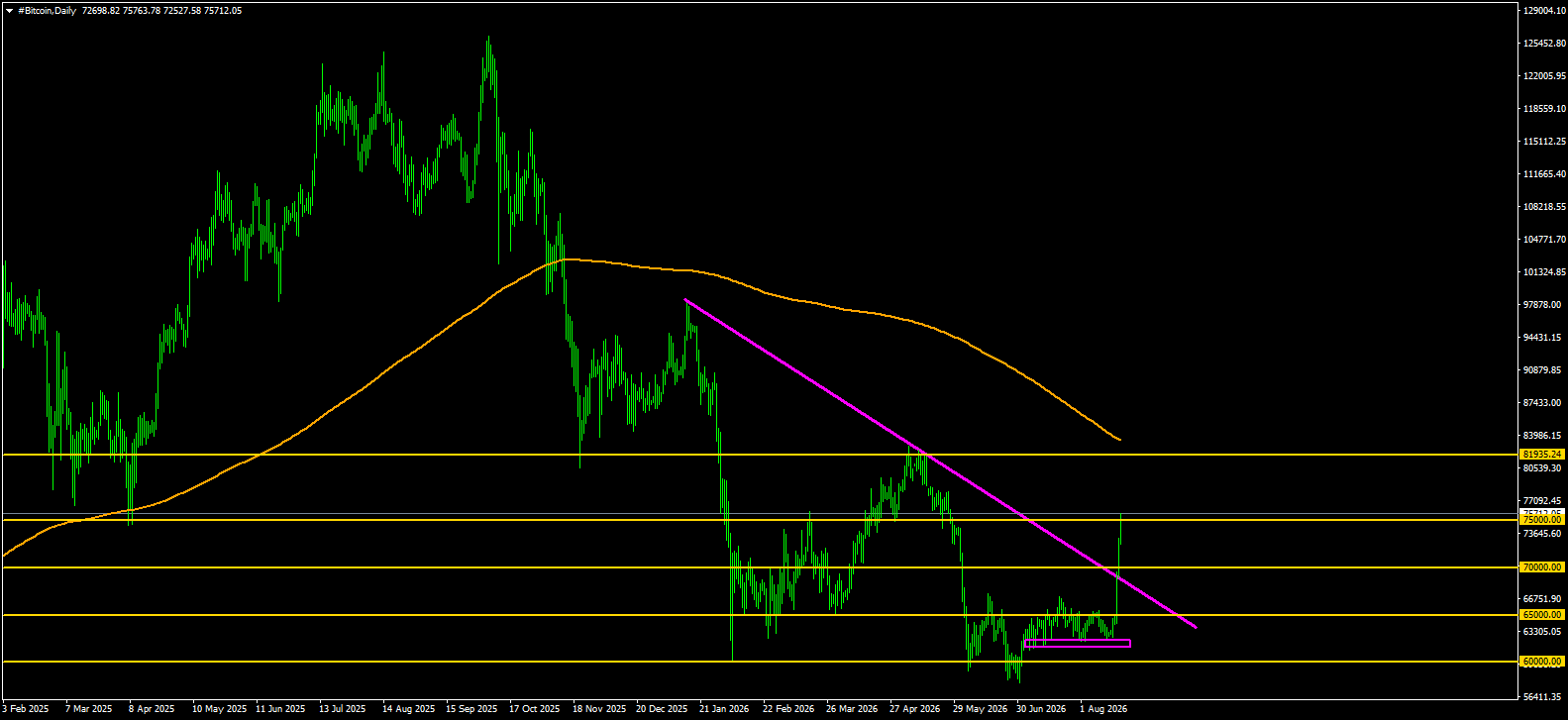Screen dimensions: 1568x720
Task: Click the small triangle before #Bitcoin,Daily
Action: click(x=9, y=11)
